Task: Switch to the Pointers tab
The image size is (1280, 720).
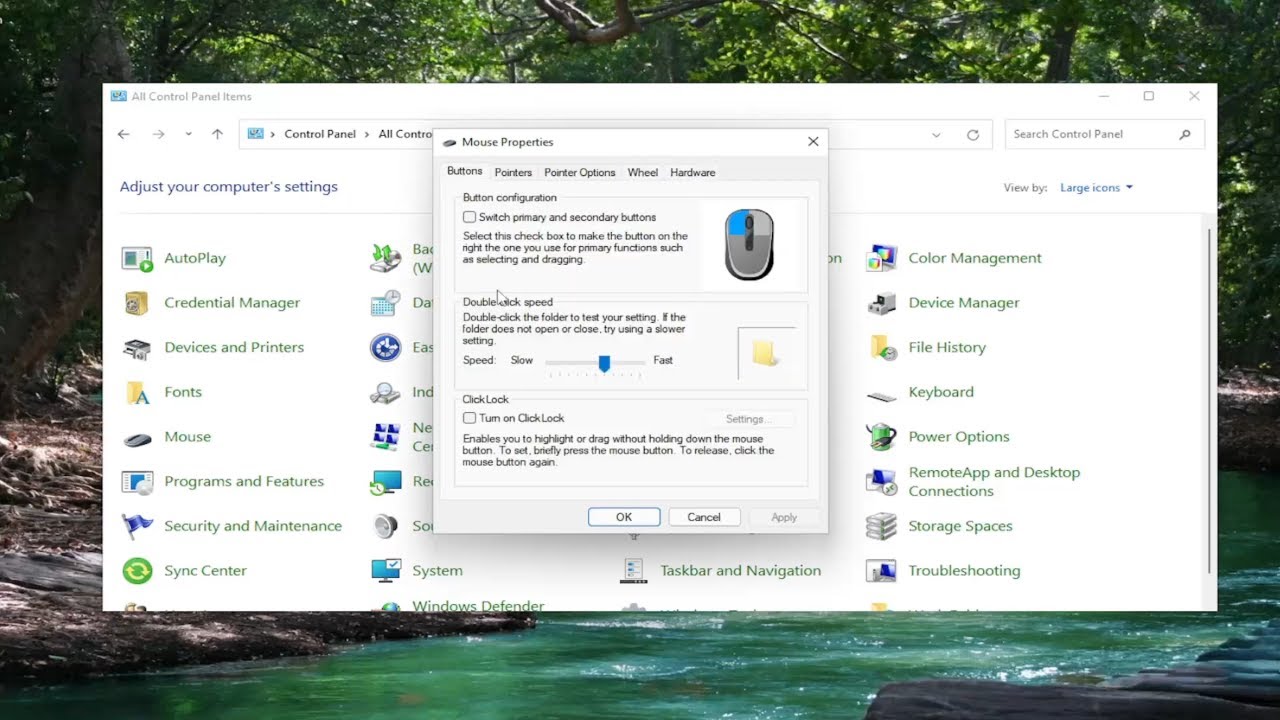Action: (513, 173)
